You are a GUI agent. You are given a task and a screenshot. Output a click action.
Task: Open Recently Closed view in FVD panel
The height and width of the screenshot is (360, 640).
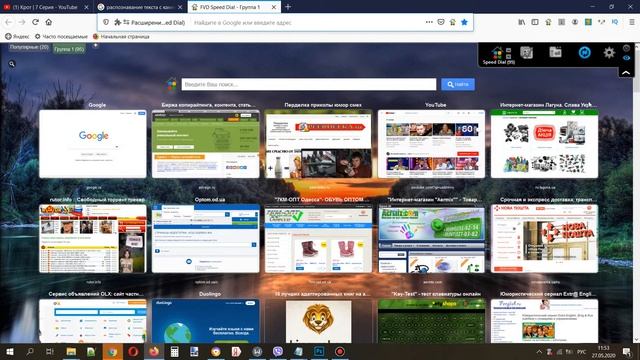(x=556, y=52)
